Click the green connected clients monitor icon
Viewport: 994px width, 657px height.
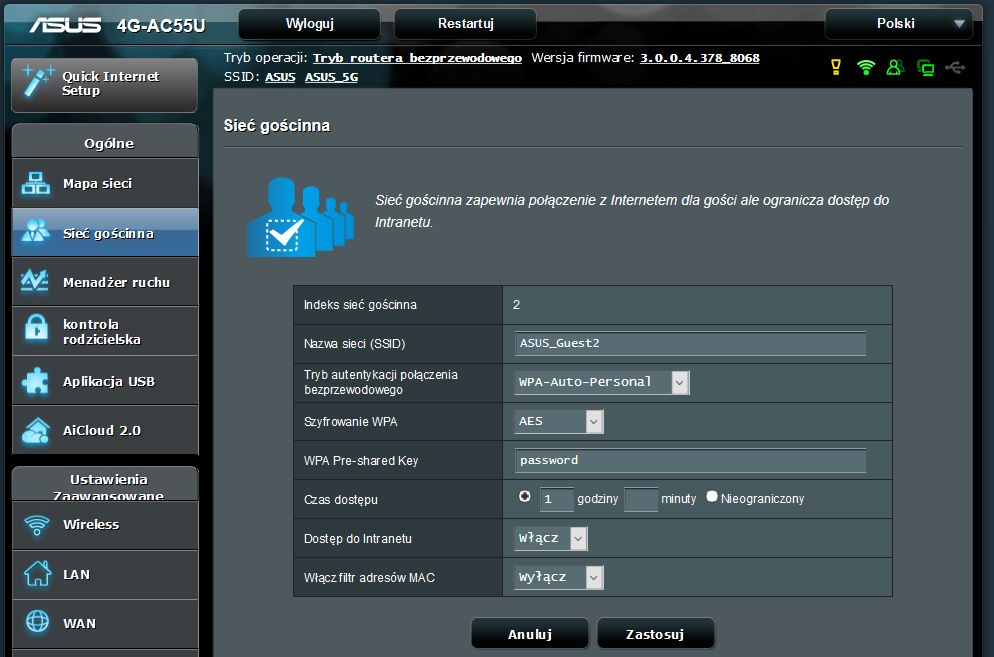coord(926,67)
